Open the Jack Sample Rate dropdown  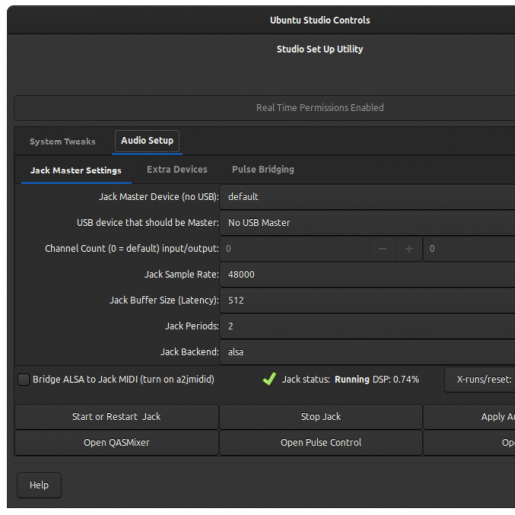[x=367, y=275]
